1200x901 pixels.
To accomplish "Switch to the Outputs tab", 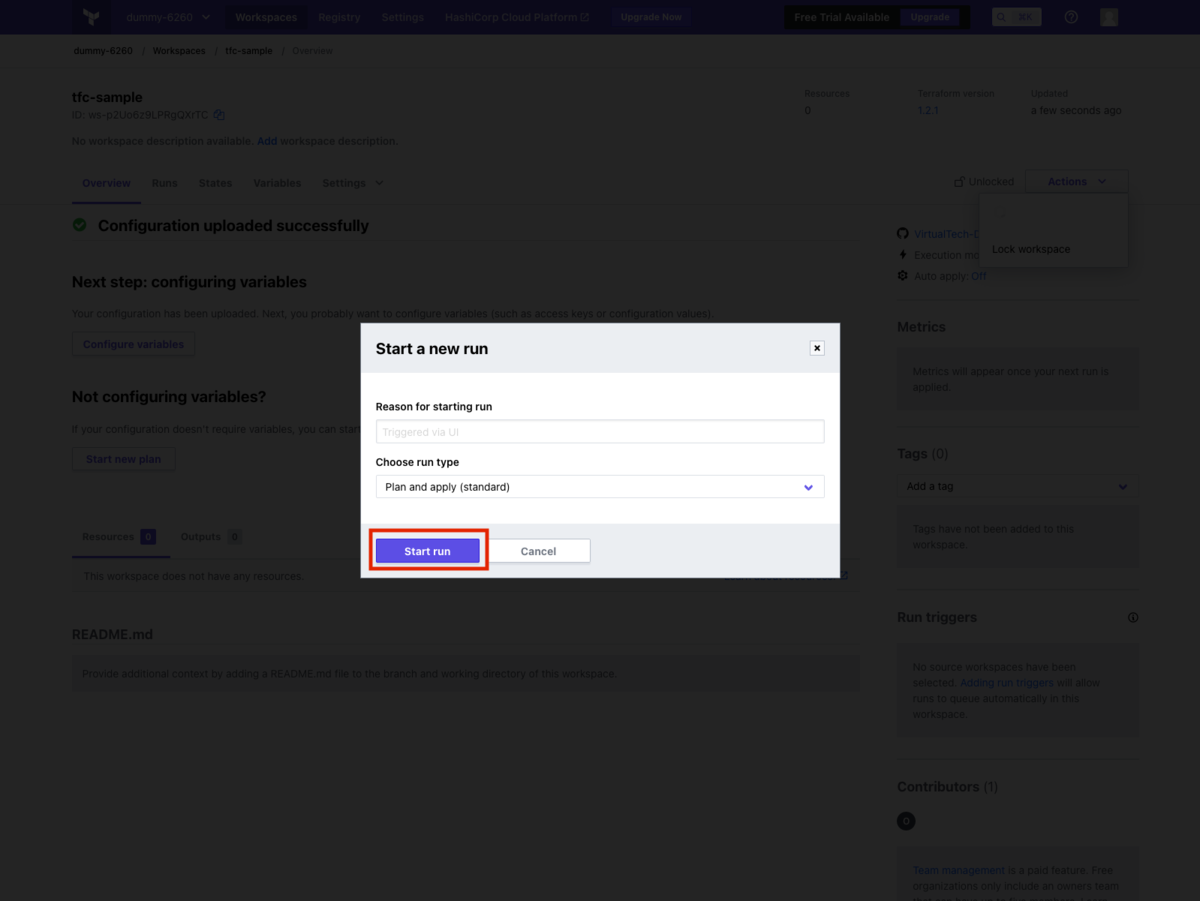I will [210, 537].
